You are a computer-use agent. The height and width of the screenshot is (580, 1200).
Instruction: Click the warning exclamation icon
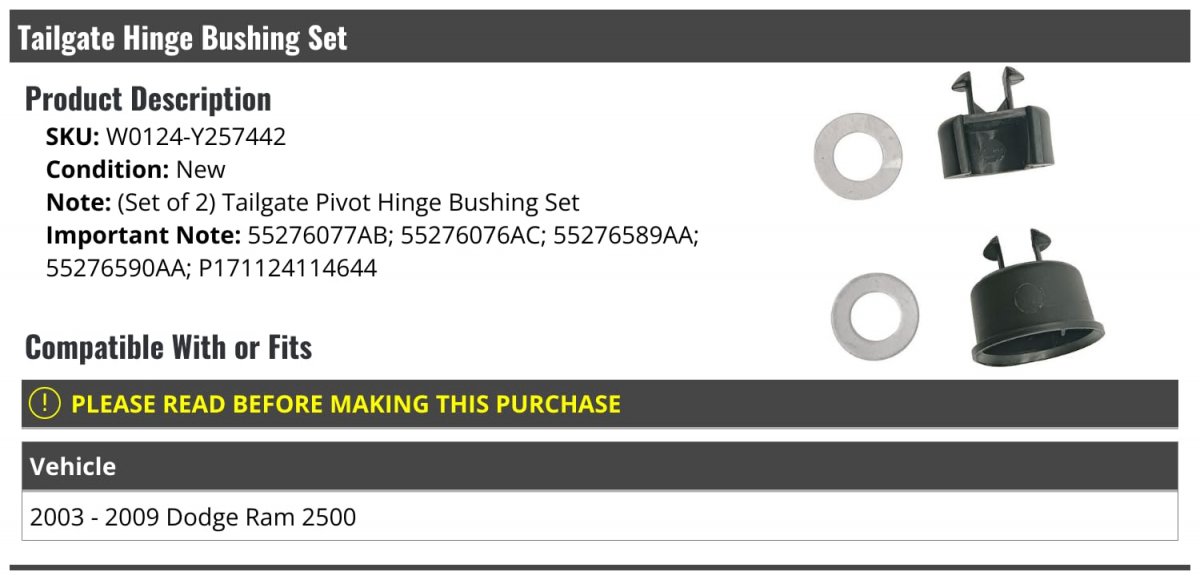click(44, 404)
